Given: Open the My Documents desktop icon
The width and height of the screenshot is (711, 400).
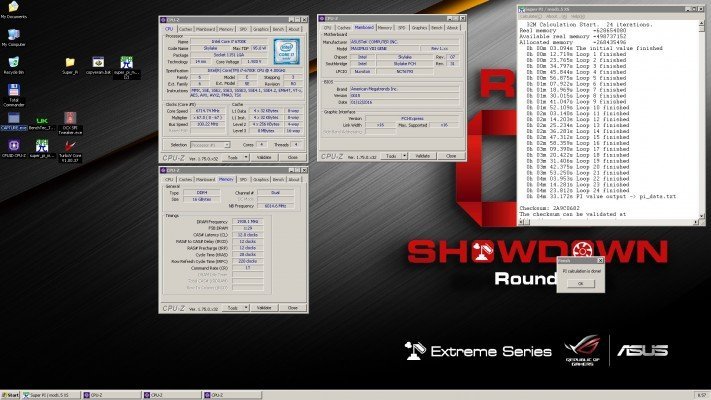Looking at the screenshot, I should [x=14, y=10].
